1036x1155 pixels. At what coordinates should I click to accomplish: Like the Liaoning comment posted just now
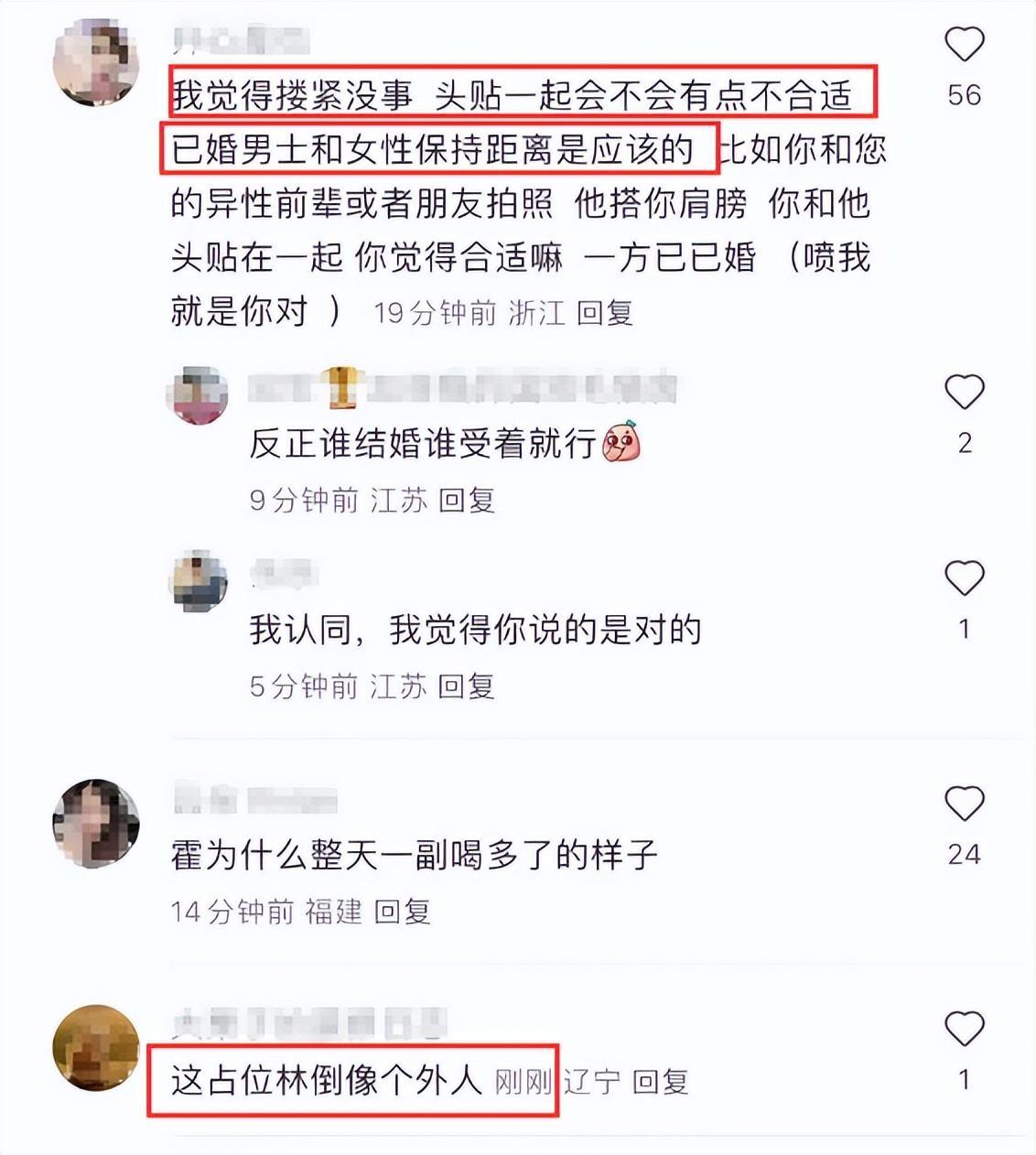pos(964,1029)
